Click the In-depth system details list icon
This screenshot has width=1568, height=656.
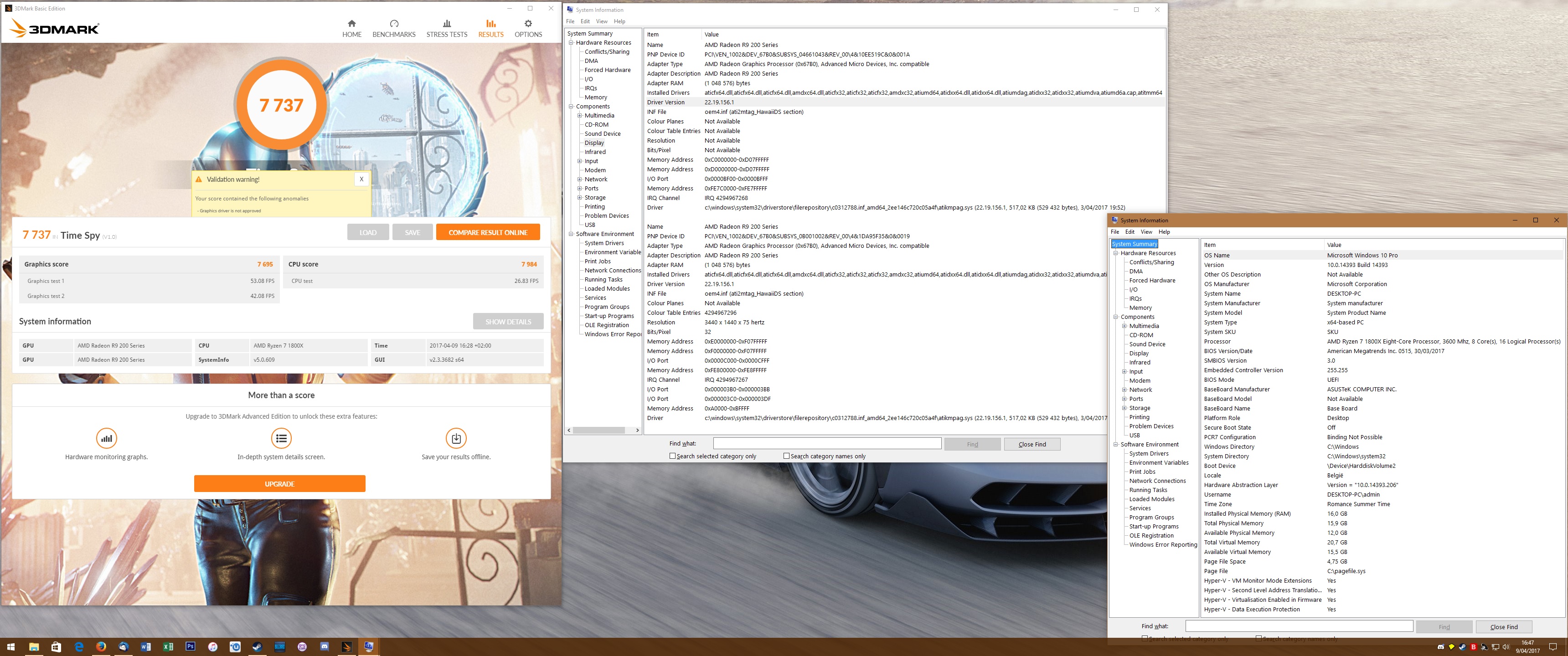click(281, 438)
